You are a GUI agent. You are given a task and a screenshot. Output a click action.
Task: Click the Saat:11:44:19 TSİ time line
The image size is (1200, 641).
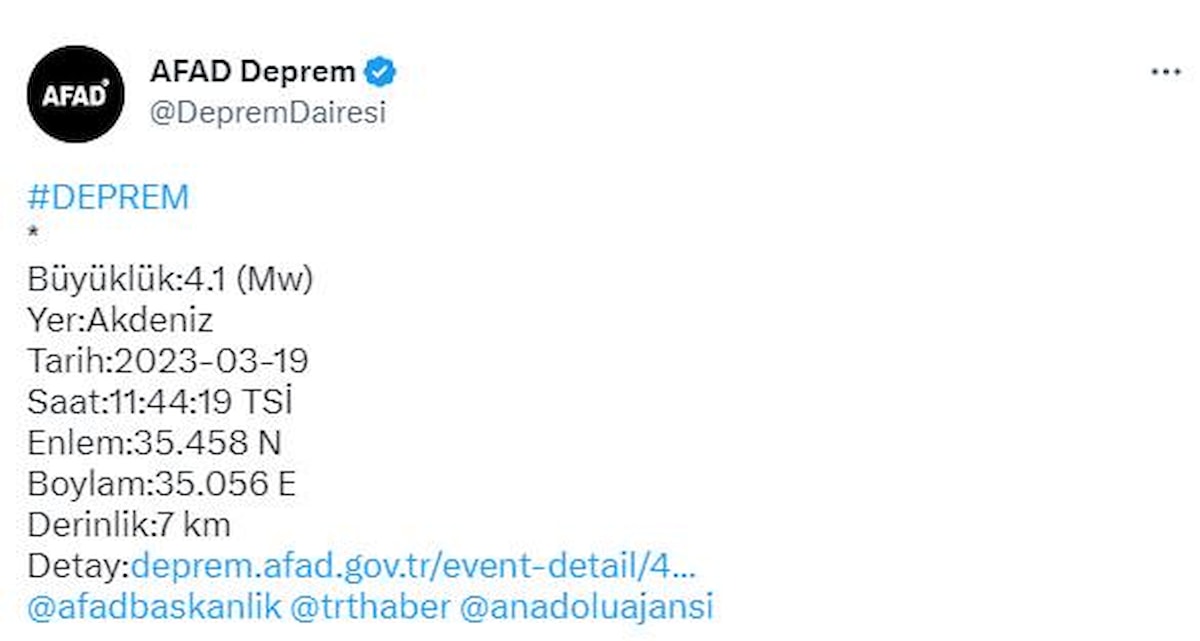160,403
